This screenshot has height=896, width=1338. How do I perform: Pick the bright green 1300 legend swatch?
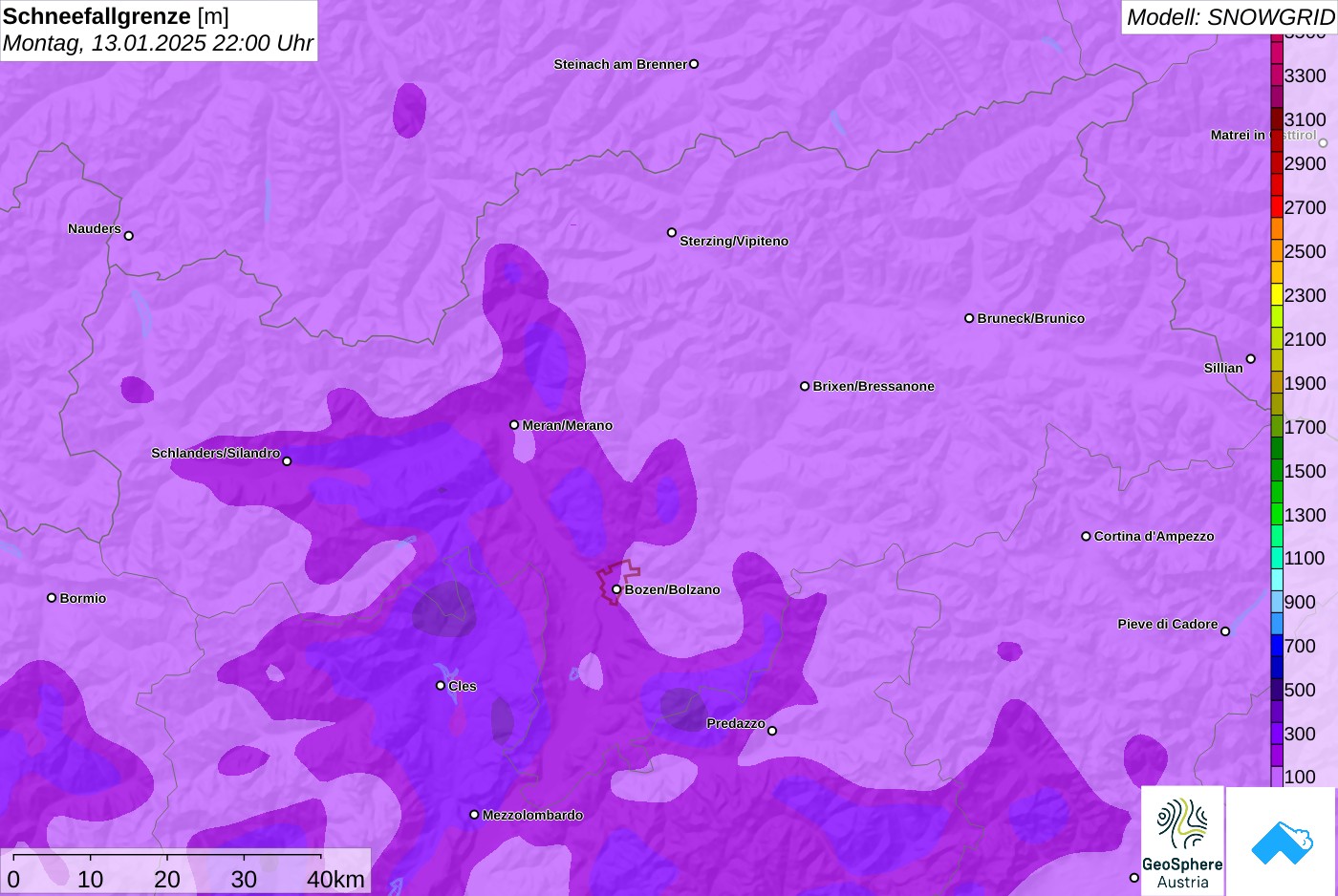coord(1277,515)
